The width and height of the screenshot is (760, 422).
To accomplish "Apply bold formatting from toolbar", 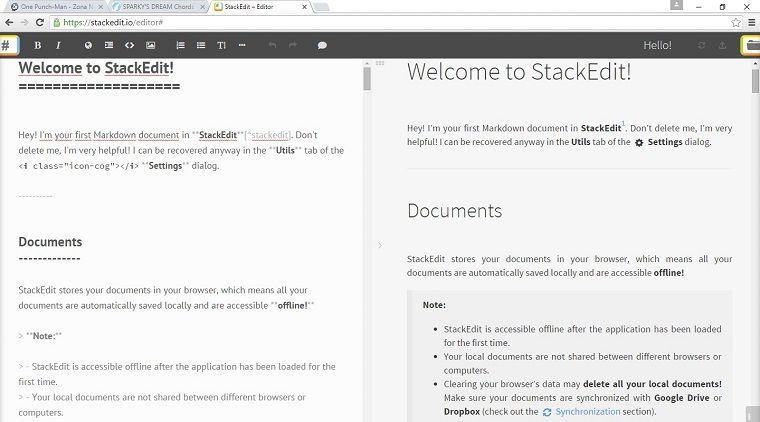I will 37,46.
